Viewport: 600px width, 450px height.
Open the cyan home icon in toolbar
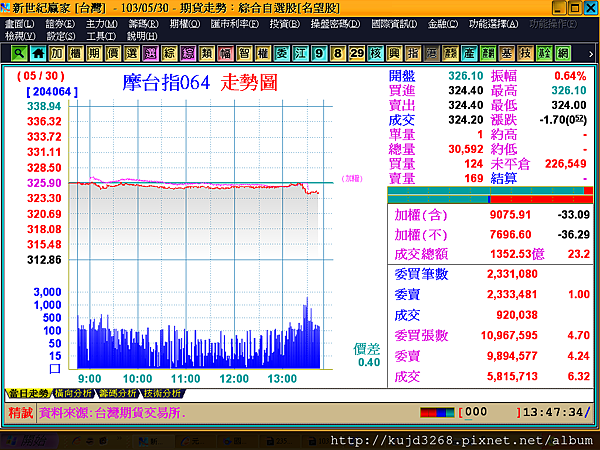pyautogui.click(x=38, y=53)
